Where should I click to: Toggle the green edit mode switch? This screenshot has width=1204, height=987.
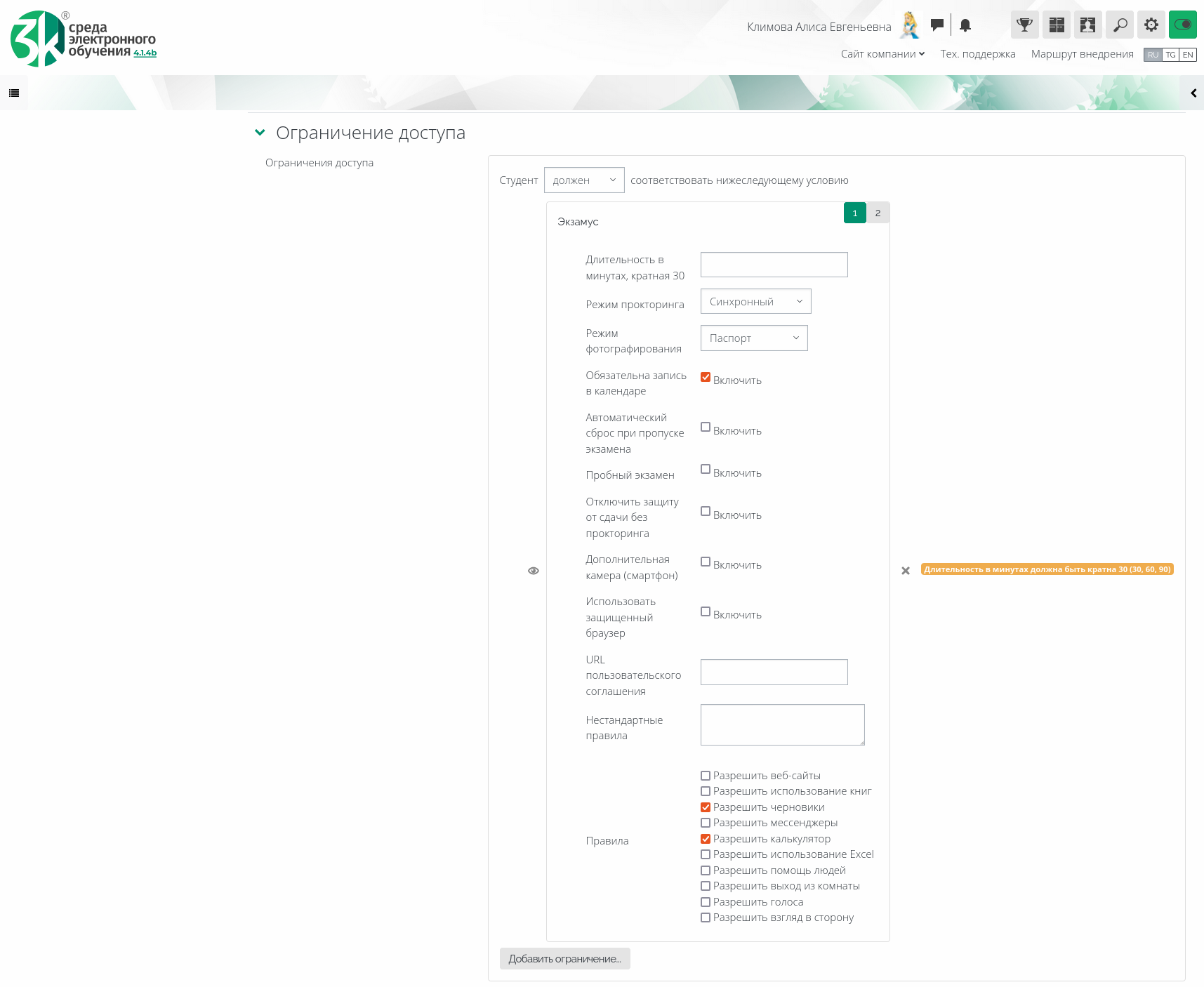(1182, 25)
